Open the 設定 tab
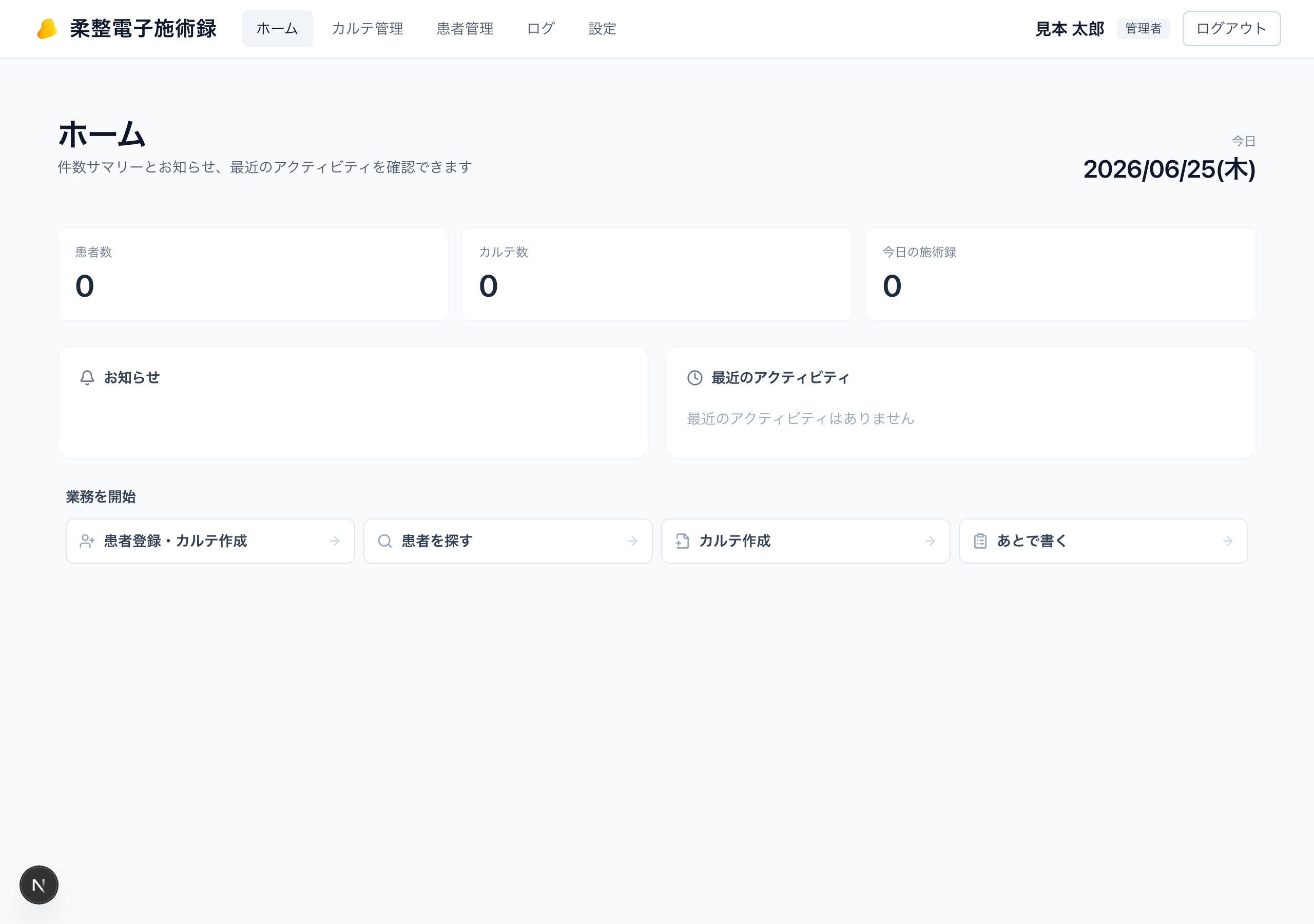Viewport: 1314px width, 924px height. tap(603, 29)
